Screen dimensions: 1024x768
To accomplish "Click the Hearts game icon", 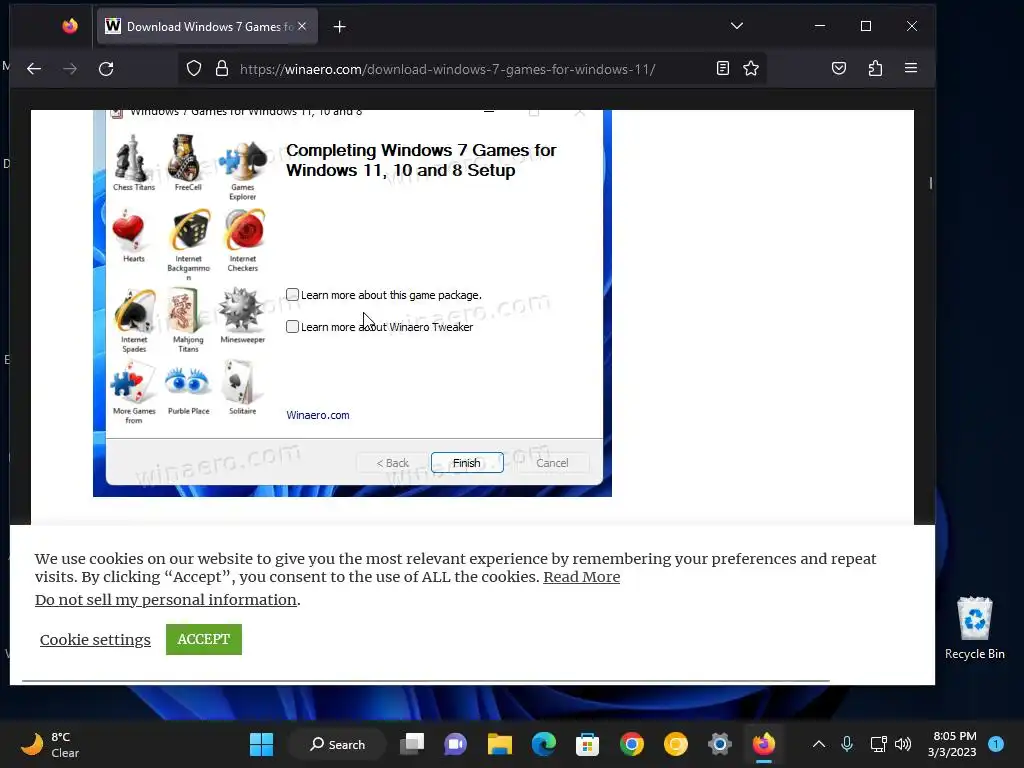I will click(133, 236).
